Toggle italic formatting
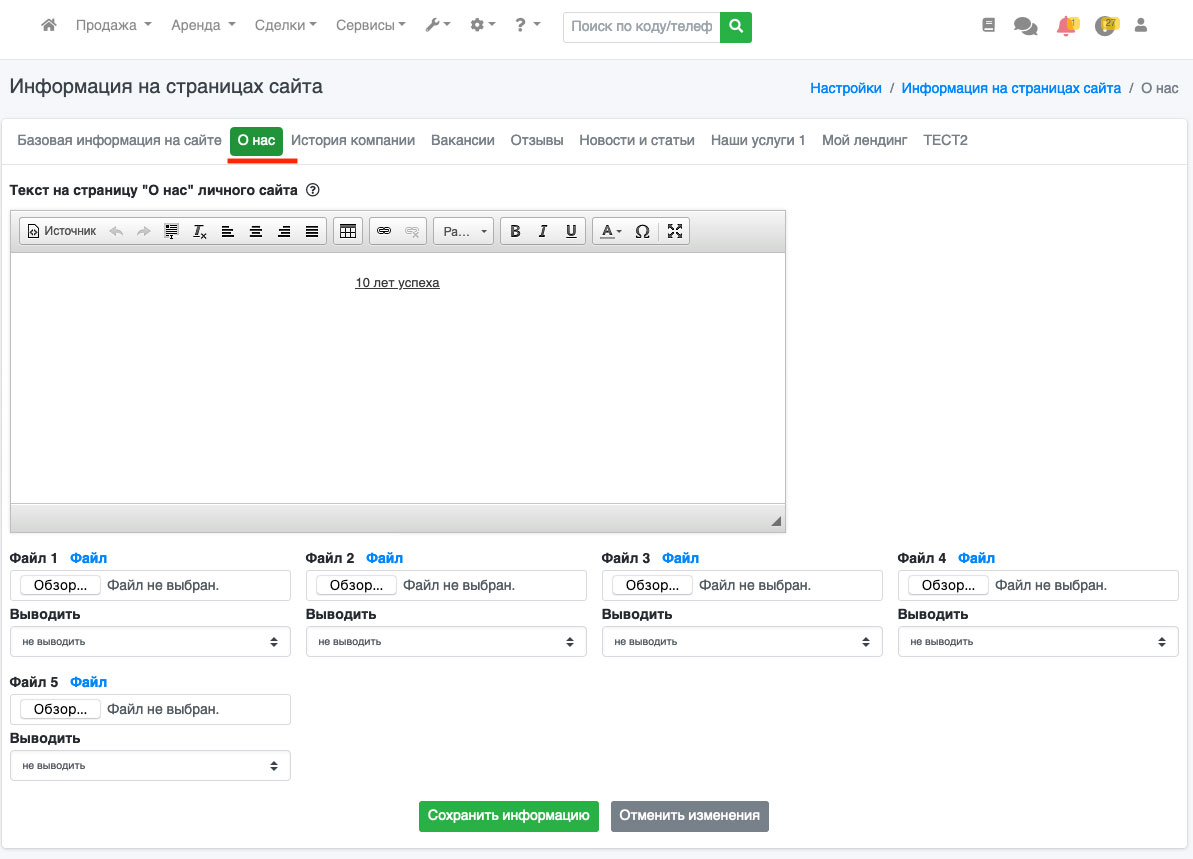 [x=543, y=231]
